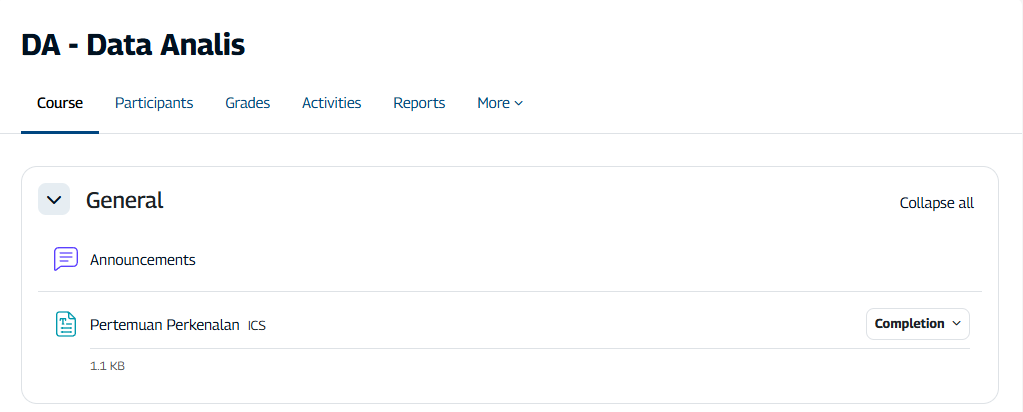Click the Collapse all link
The image size is (1023, 412).
point(936,203)
